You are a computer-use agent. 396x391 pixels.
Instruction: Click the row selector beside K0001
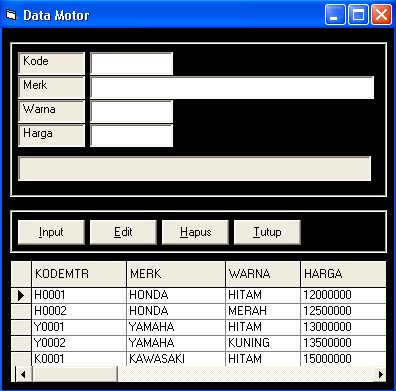click(21, 359)
